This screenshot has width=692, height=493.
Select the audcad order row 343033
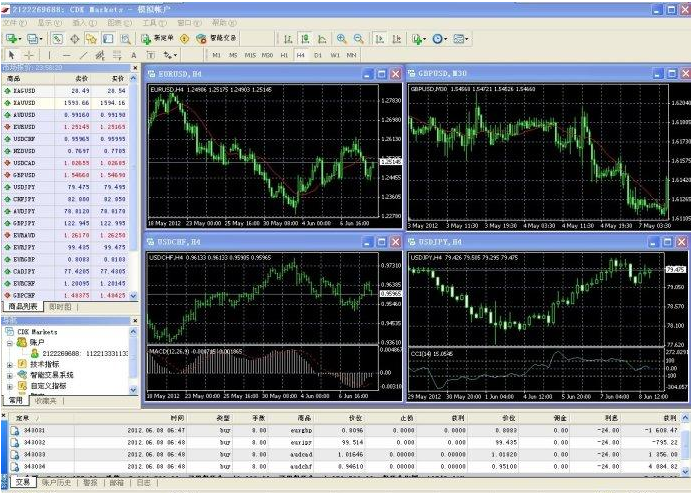345,455
